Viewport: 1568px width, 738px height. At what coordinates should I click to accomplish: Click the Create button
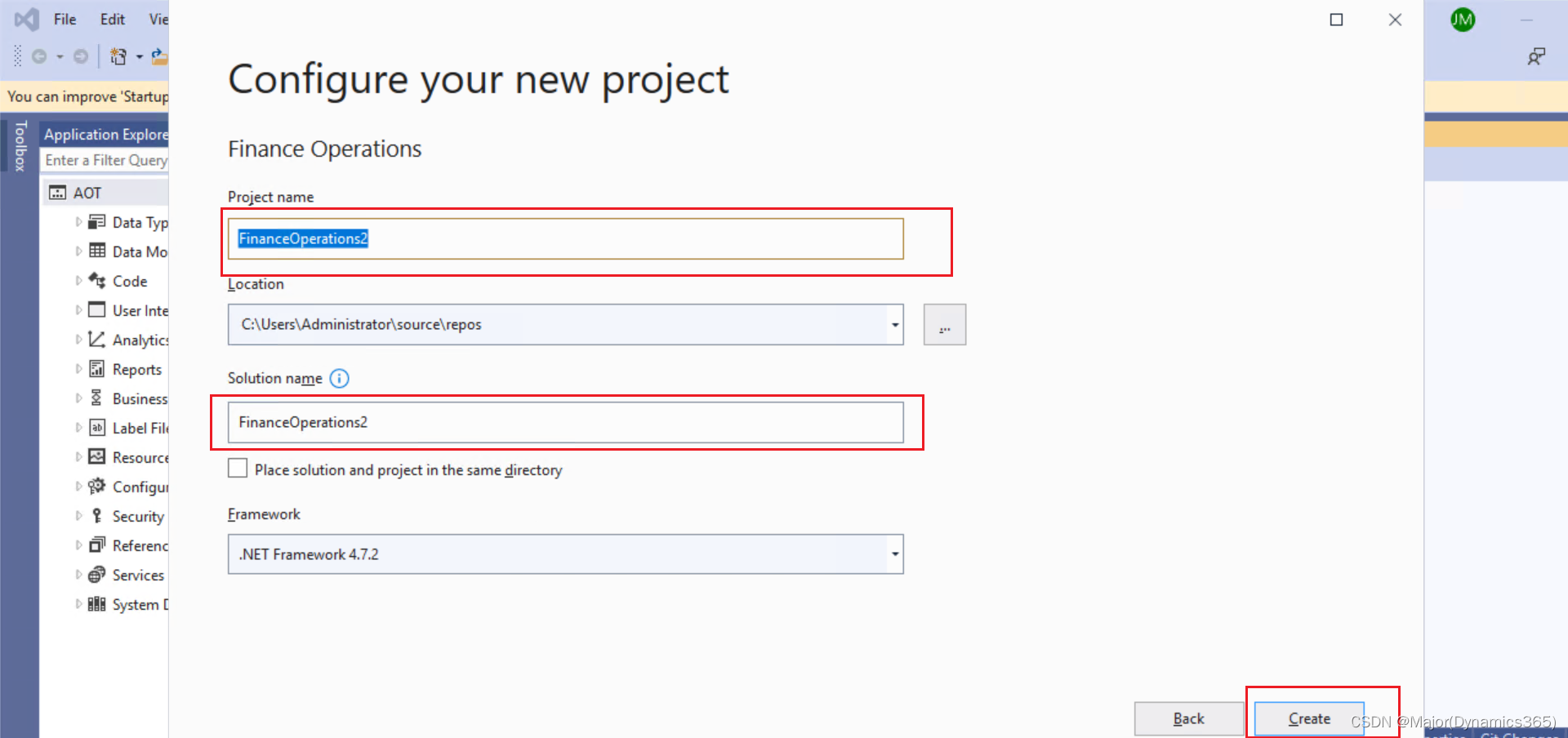click(x=1307, y=718)
